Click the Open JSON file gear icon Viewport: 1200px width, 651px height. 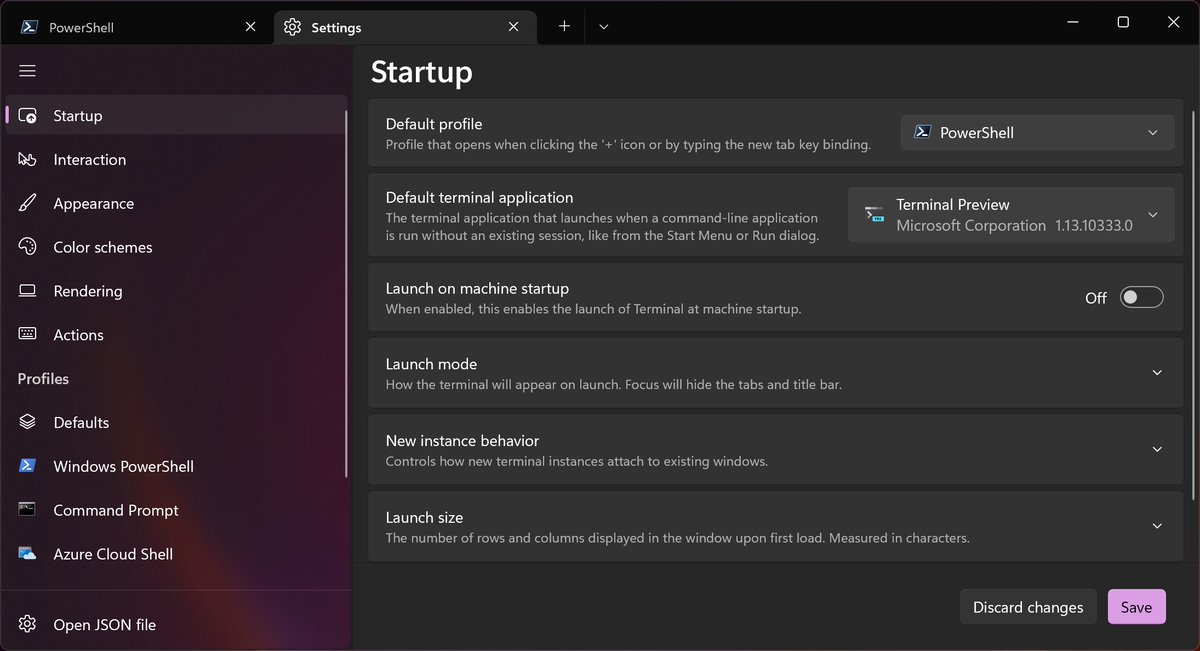[28, 625]
